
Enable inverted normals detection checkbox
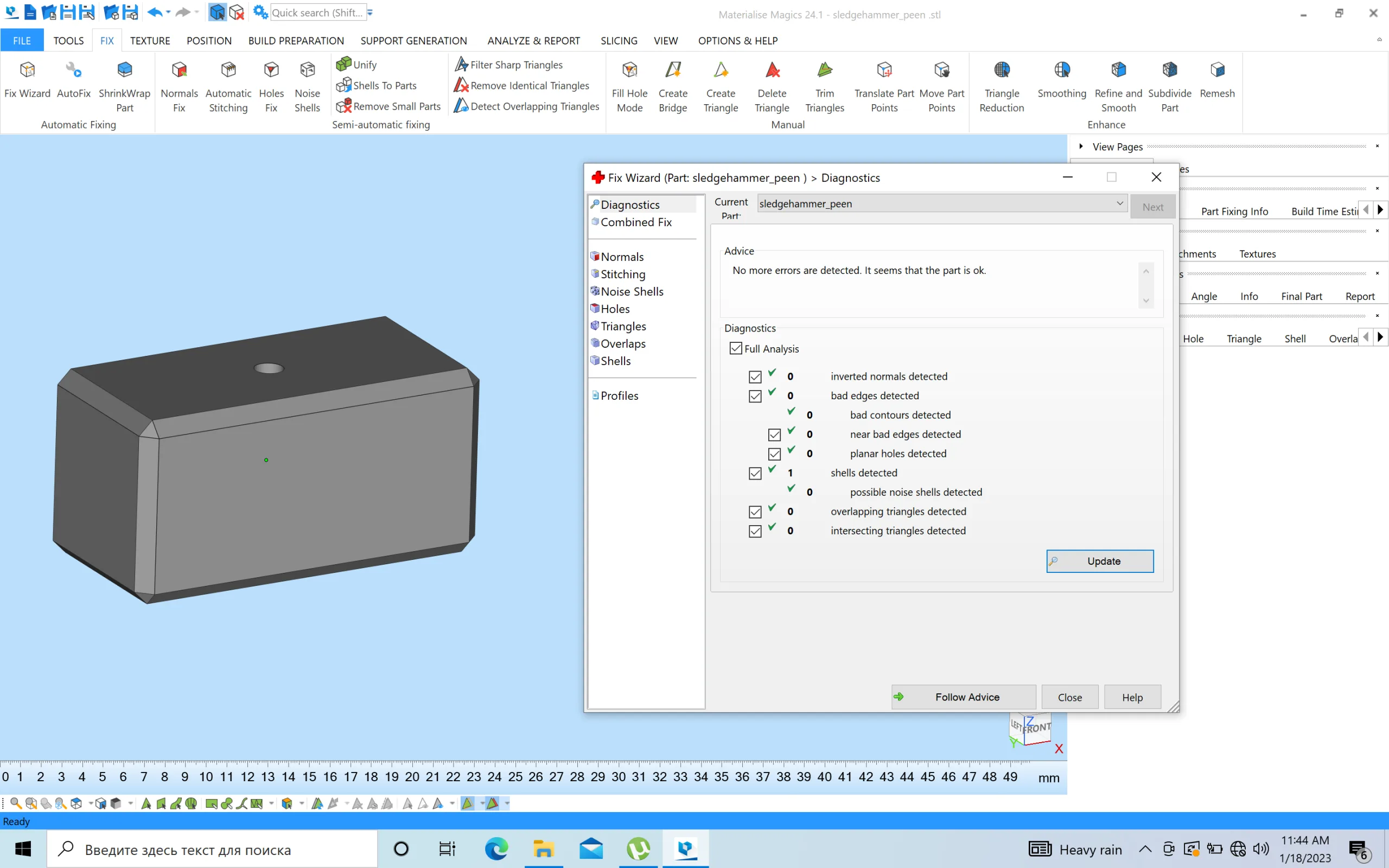[755, 376]
